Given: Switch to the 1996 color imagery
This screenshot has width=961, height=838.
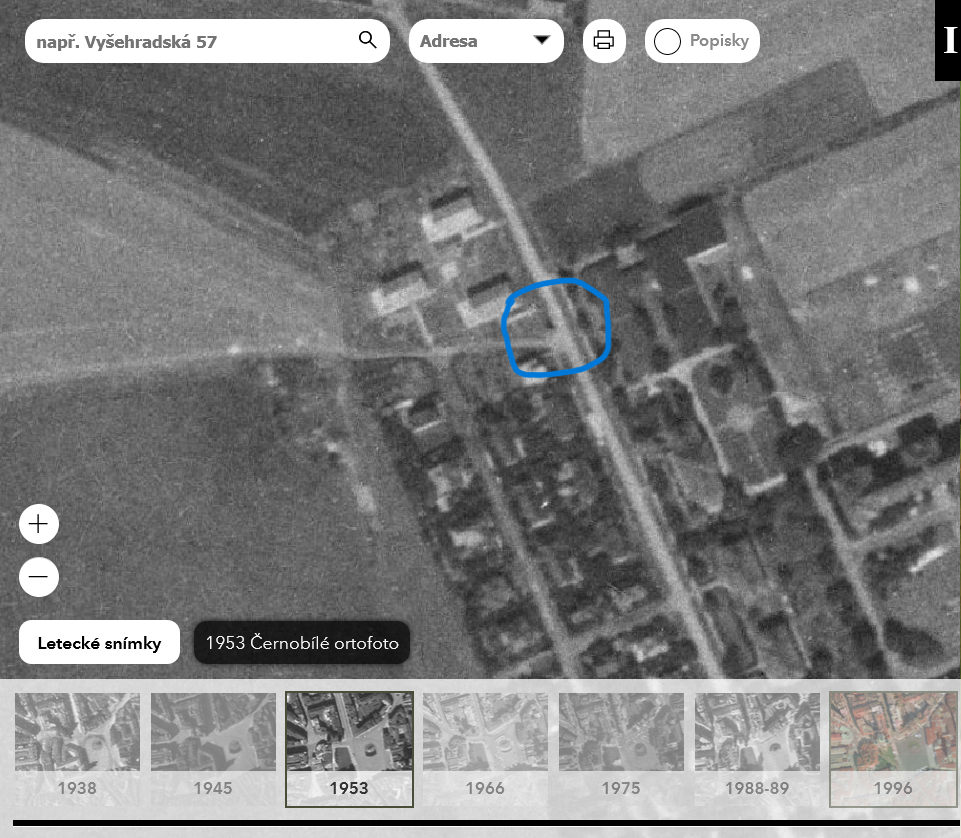Looking at the screenshot, I should click(x=894, y=748).
